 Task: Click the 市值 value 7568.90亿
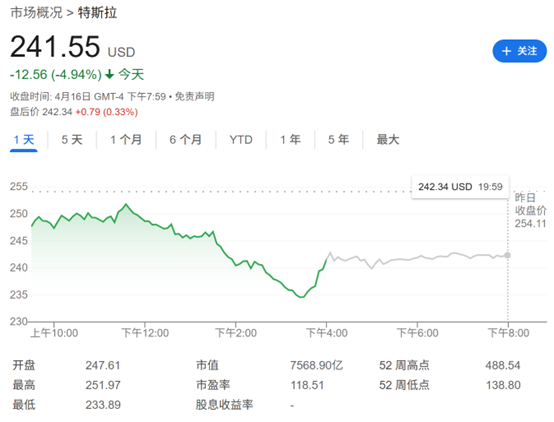(x=317, y=365)
